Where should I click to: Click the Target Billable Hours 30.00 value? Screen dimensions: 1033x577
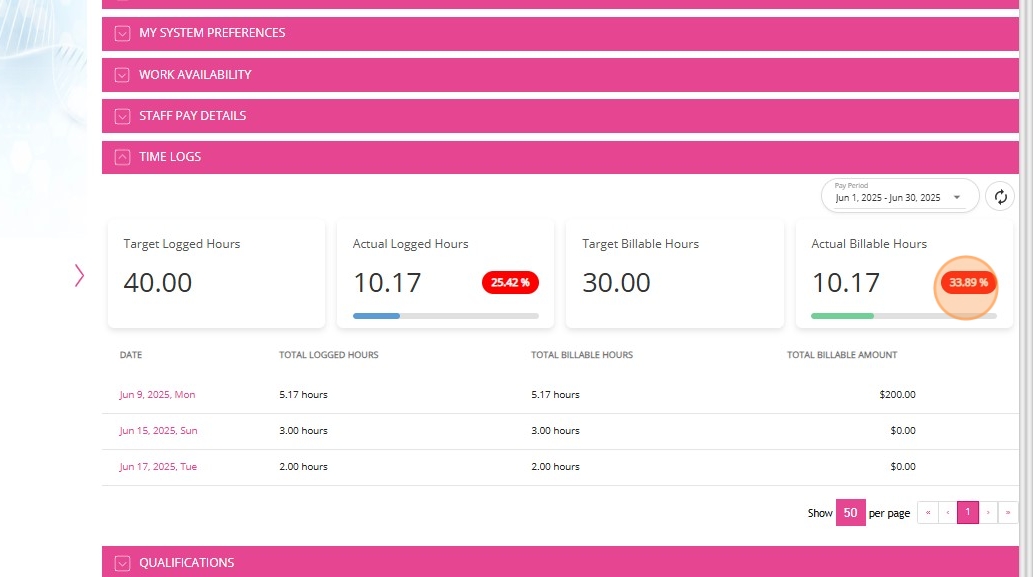click(x=616, y=283)
